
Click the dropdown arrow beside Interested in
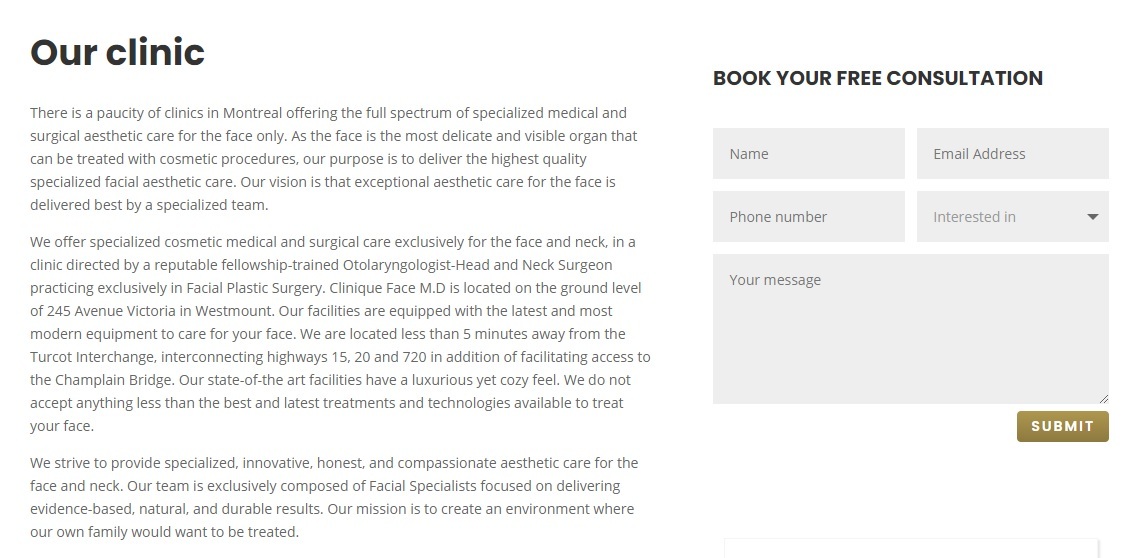pos(1093,217)
